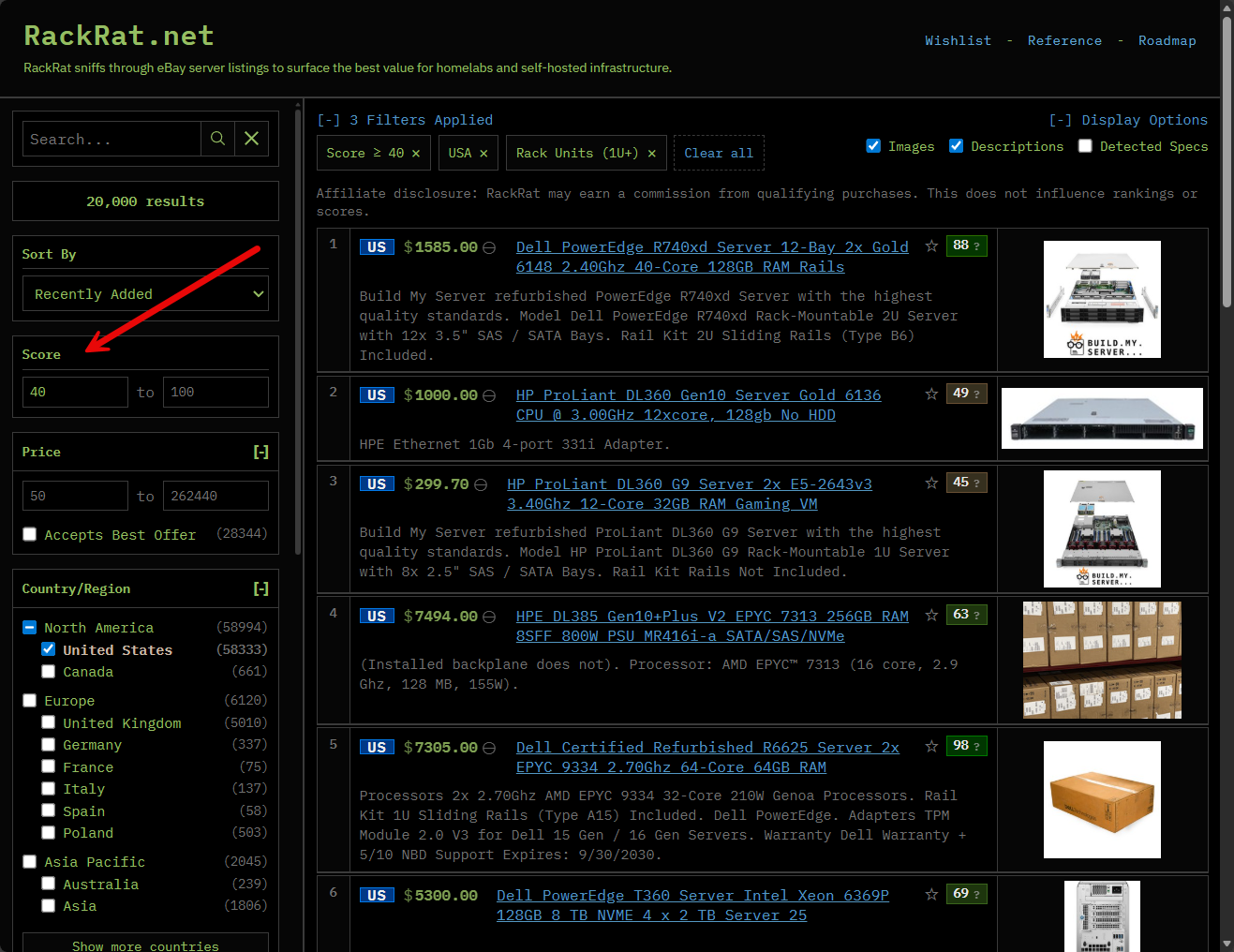The height and width of the screenshot is (952, 1234).
Task: Enable the Detected Specs checkbox
Action: (x=1085, y=146)
